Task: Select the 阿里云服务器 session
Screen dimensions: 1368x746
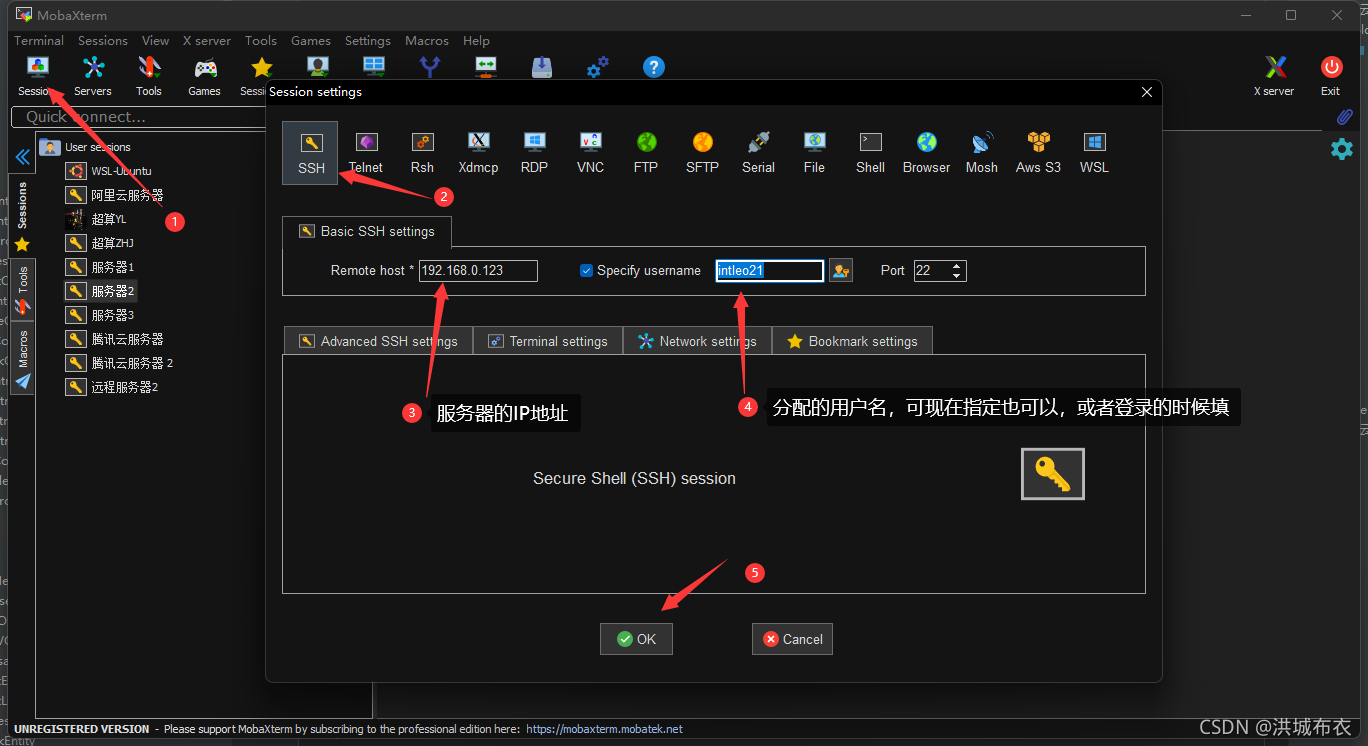Action: (x=114, y=195)
